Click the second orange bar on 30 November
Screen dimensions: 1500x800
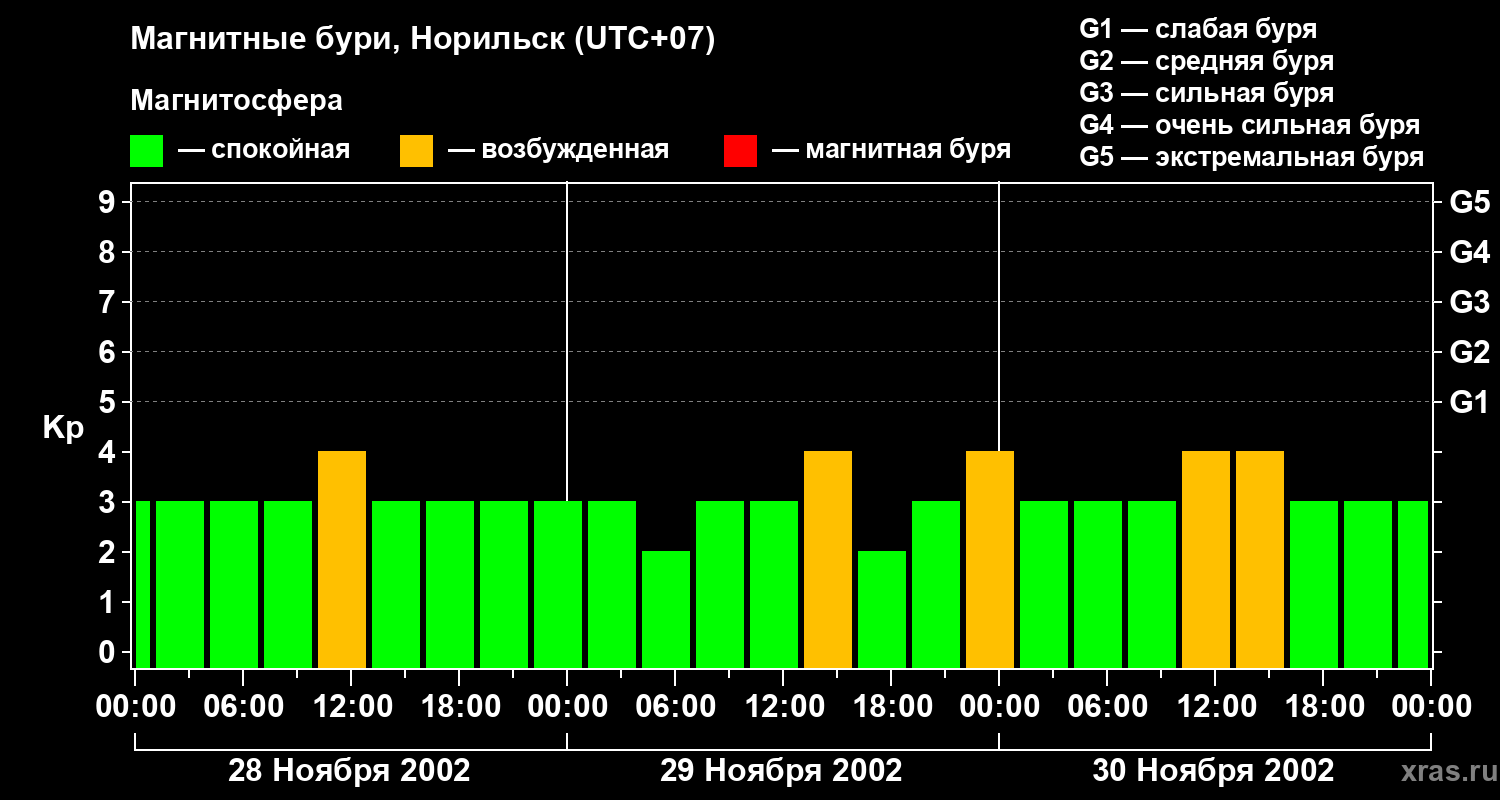click(1260, 560)
